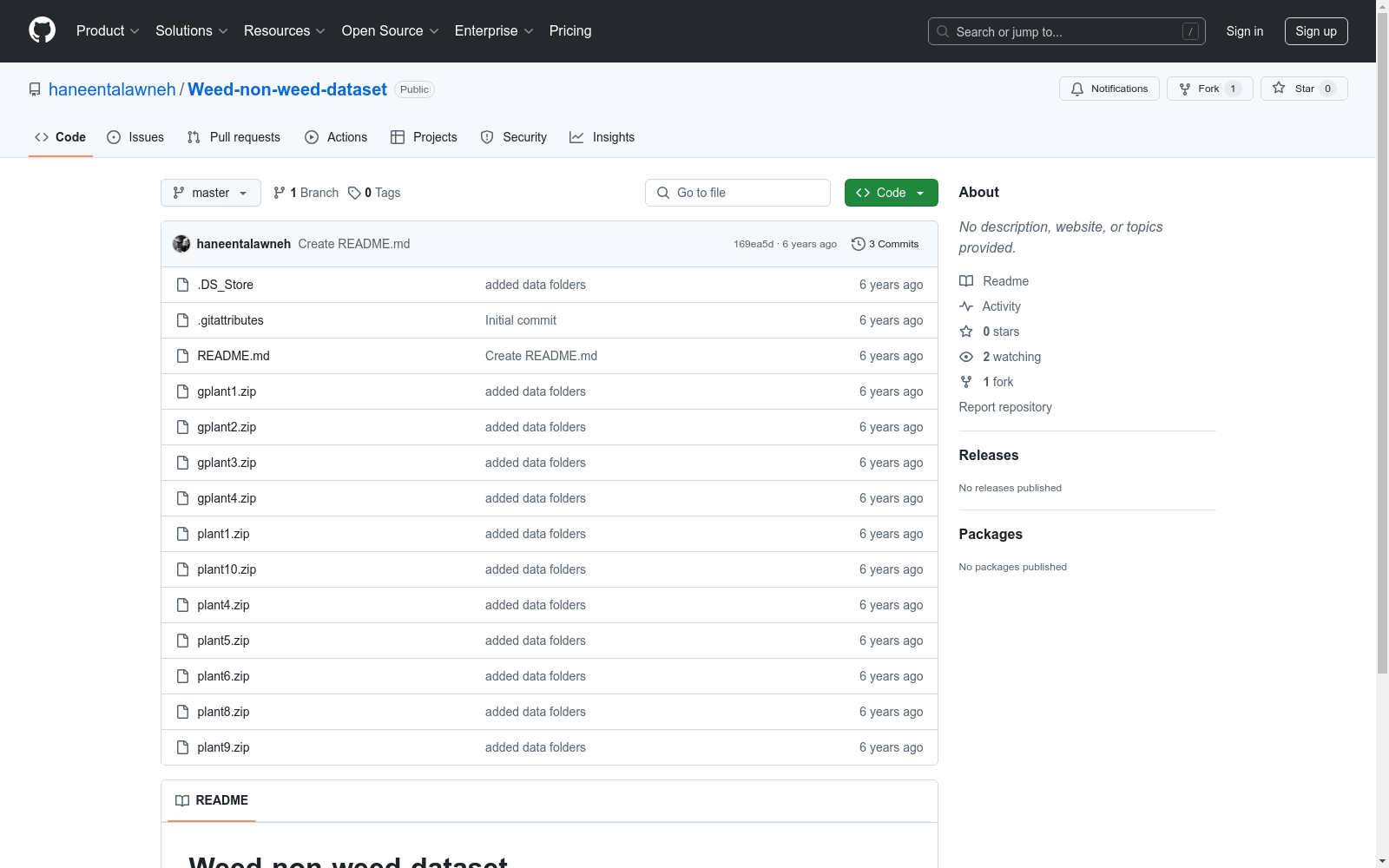
Task: Click the Star icon button
Action: [1279, 89]
